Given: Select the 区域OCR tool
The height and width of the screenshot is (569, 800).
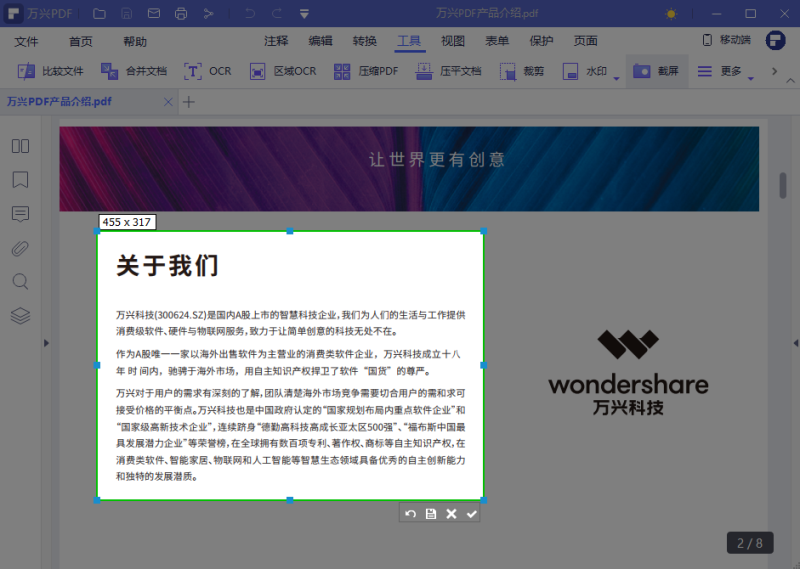Looking at the screenshot, I should pos(283,71).
